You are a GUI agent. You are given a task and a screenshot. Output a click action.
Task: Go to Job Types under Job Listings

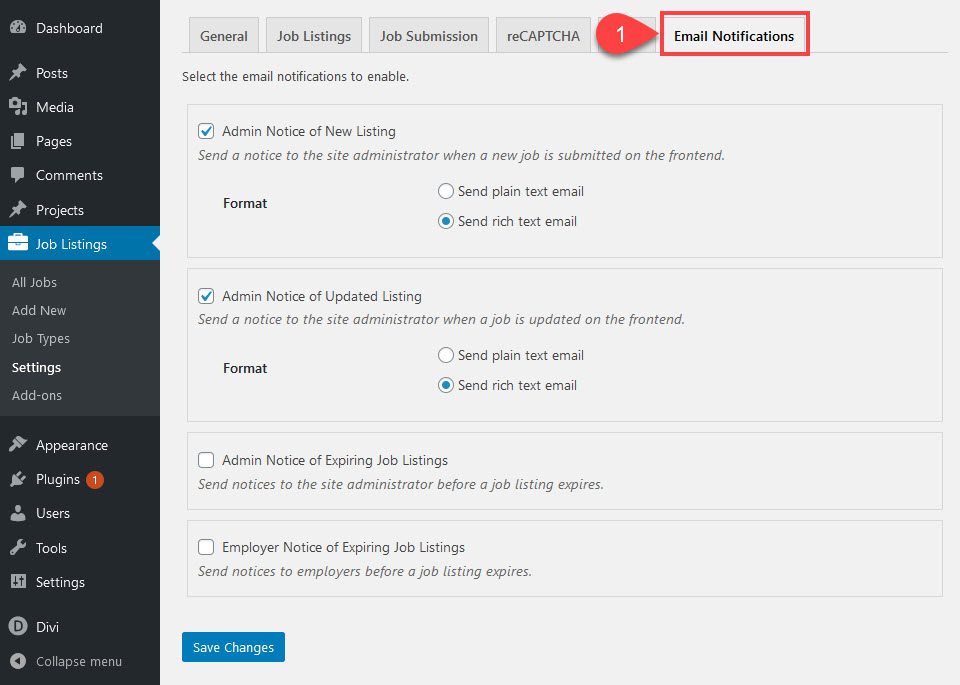39,338
